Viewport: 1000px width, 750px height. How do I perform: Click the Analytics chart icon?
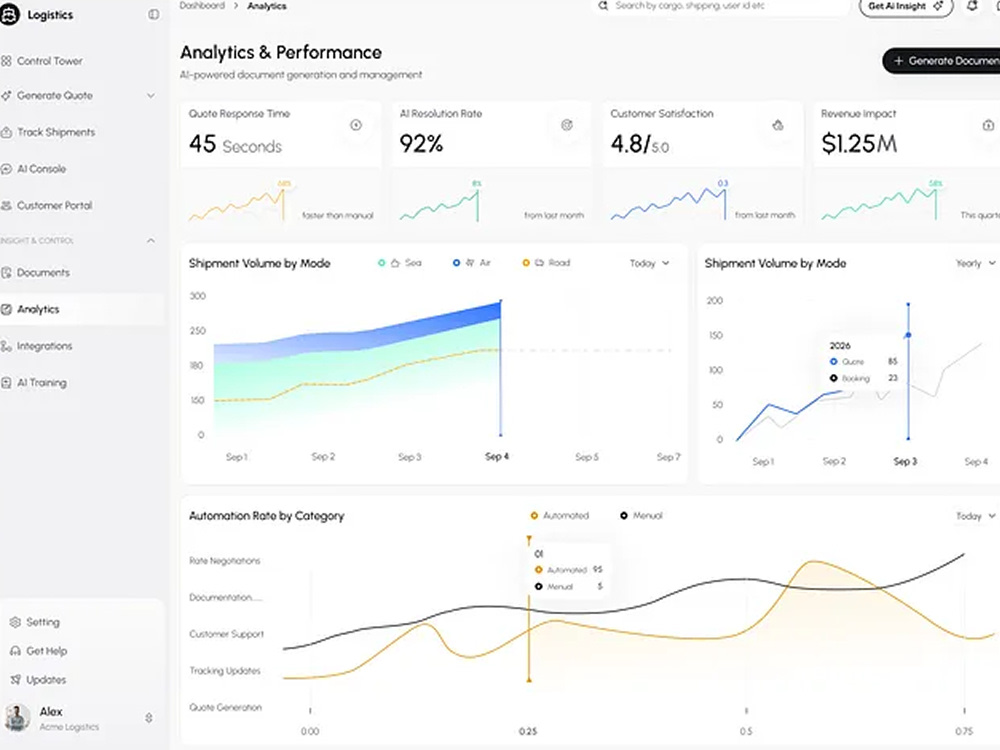tap(6, 309)
